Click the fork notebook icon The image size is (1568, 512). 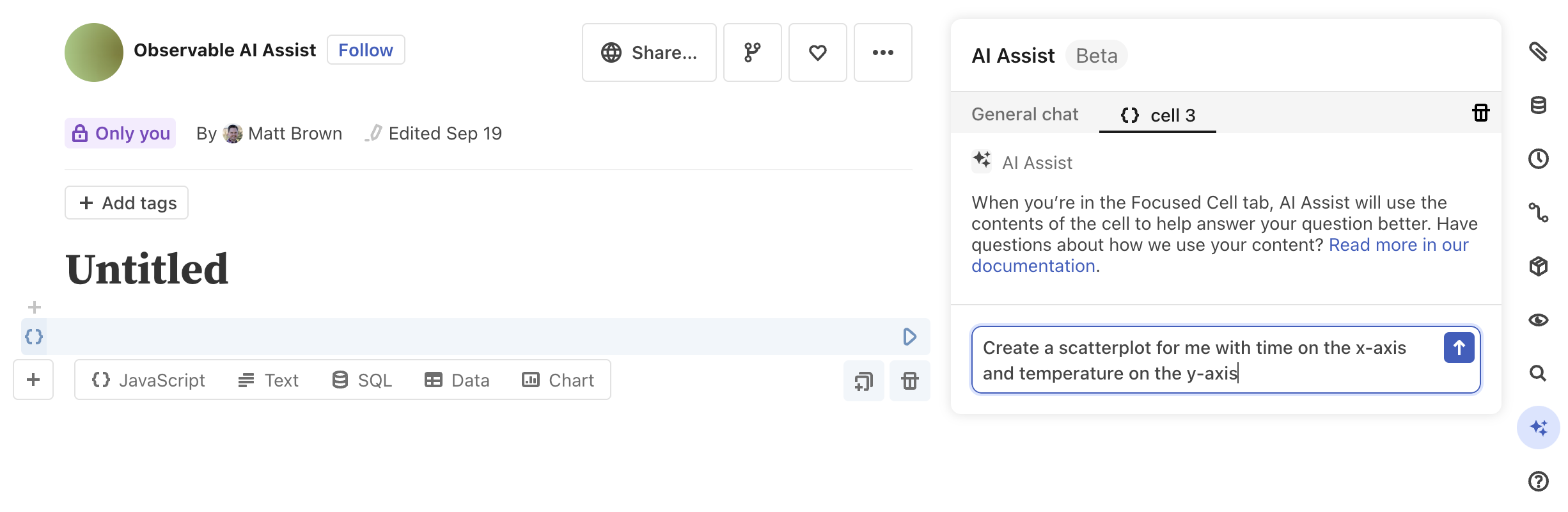752,52
